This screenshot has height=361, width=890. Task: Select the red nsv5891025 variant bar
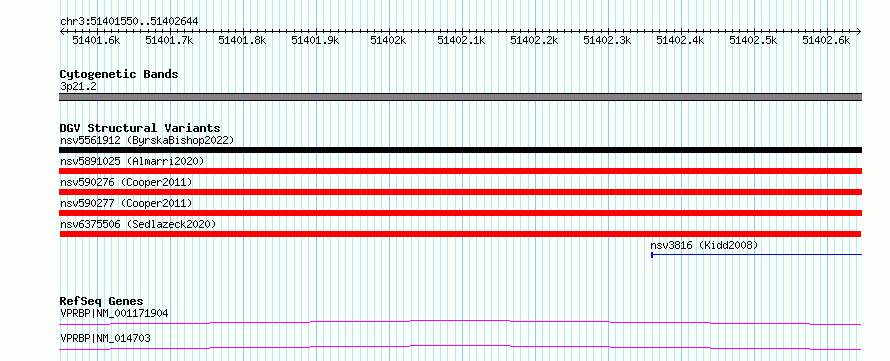pos(461,171)
